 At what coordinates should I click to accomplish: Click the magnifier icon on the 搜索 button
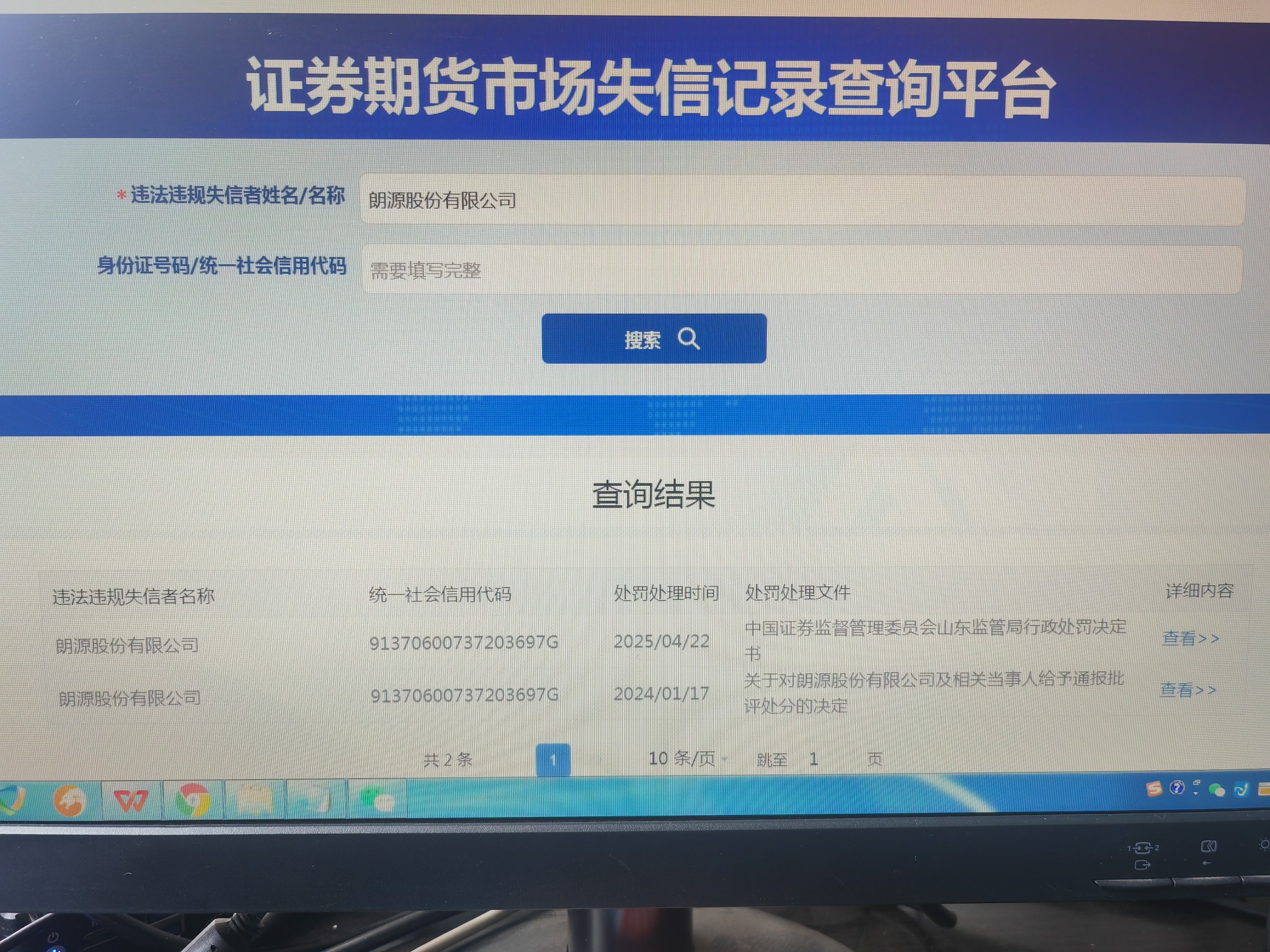(x=688, y=339)
